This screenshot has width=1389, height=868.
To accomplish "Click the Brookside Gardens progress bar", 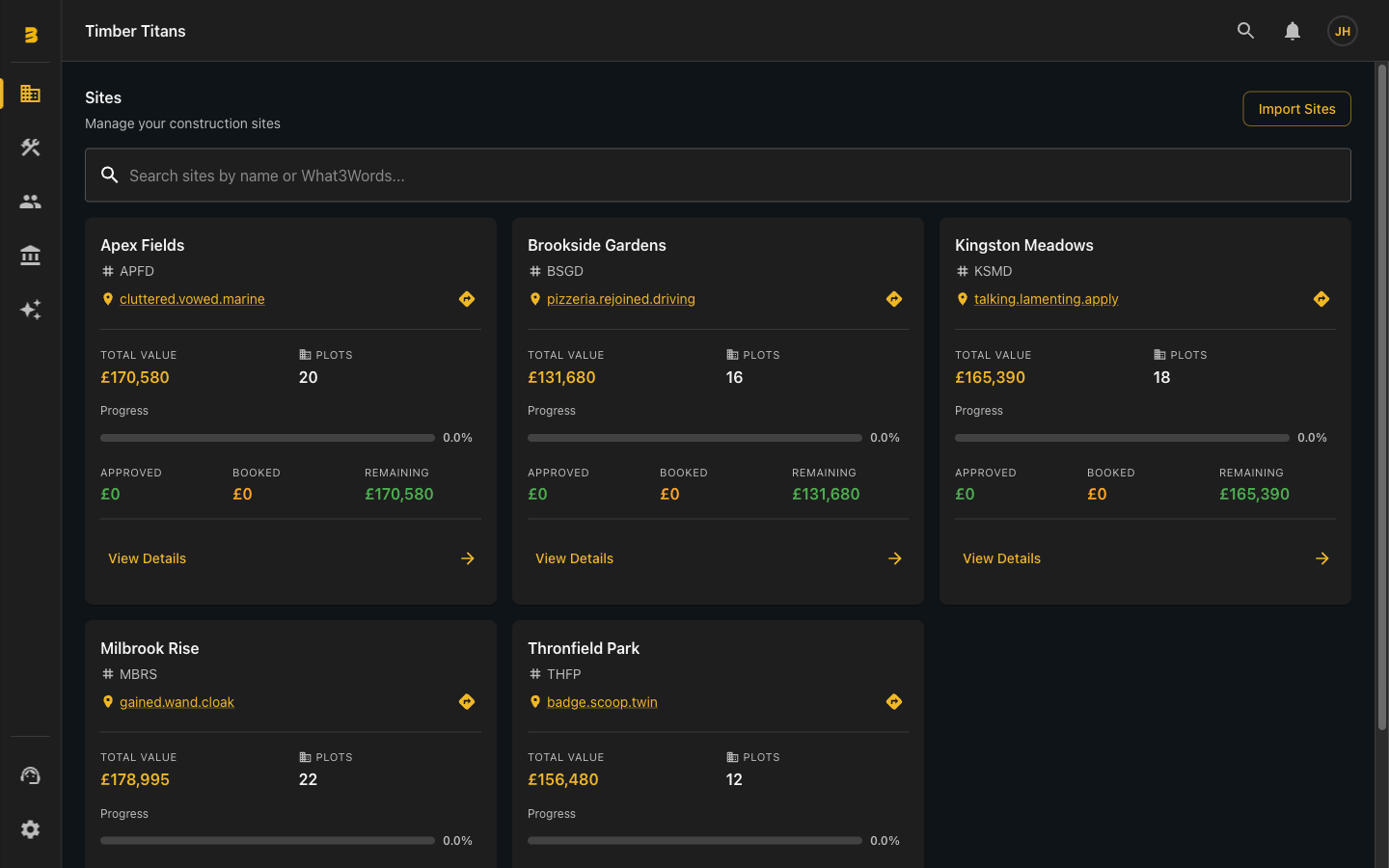I will (x=694, y=437).
